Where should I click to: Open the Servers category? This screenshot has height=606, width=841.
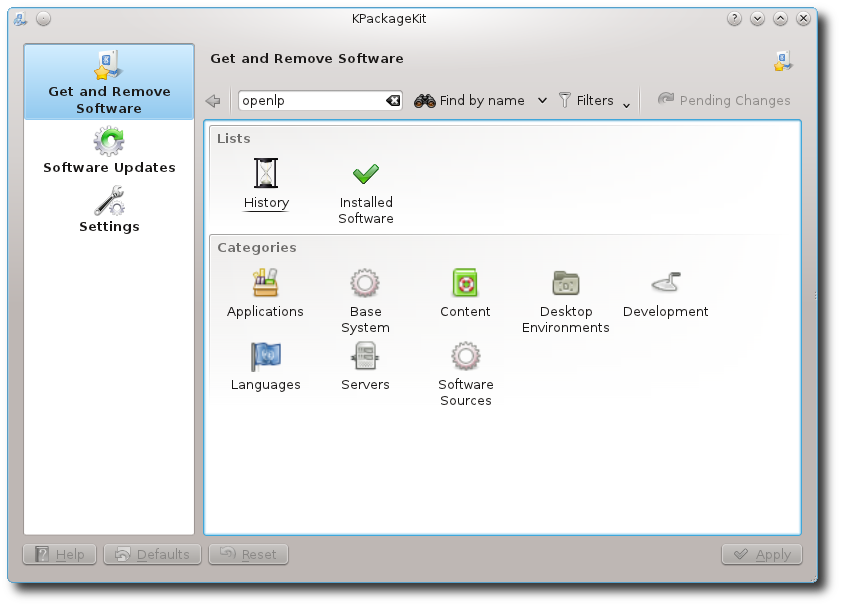point(365,367)
